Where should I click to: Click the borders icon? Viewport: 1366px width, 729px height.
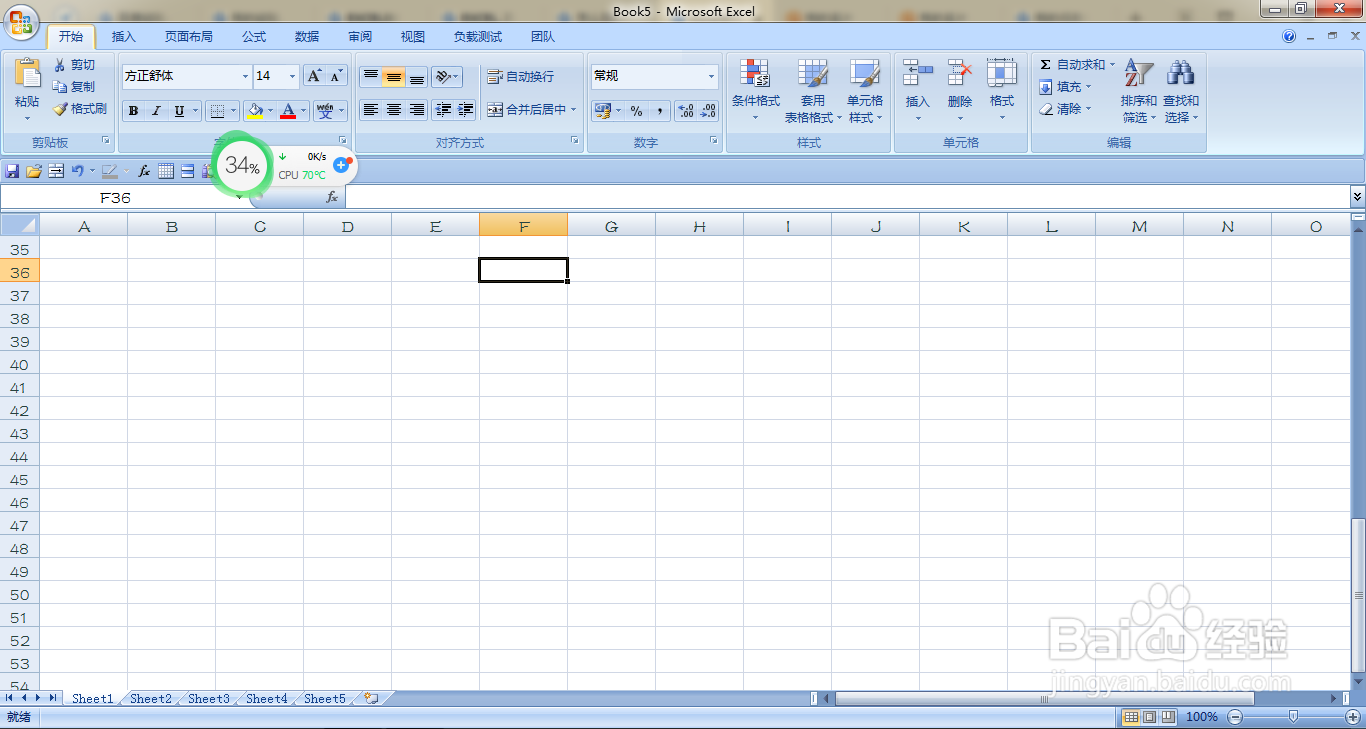point(217,111)
